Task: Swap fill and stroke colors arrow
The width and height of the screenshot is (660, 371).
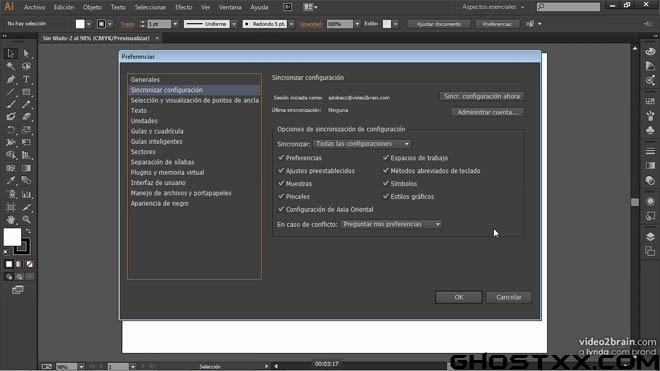Action: tap(28, 231)
